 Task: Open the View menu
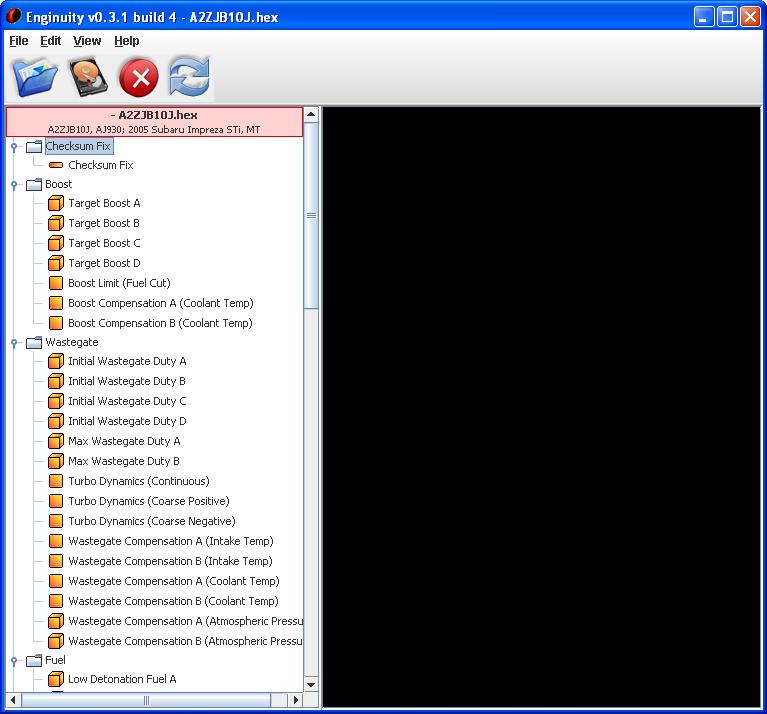87,41
